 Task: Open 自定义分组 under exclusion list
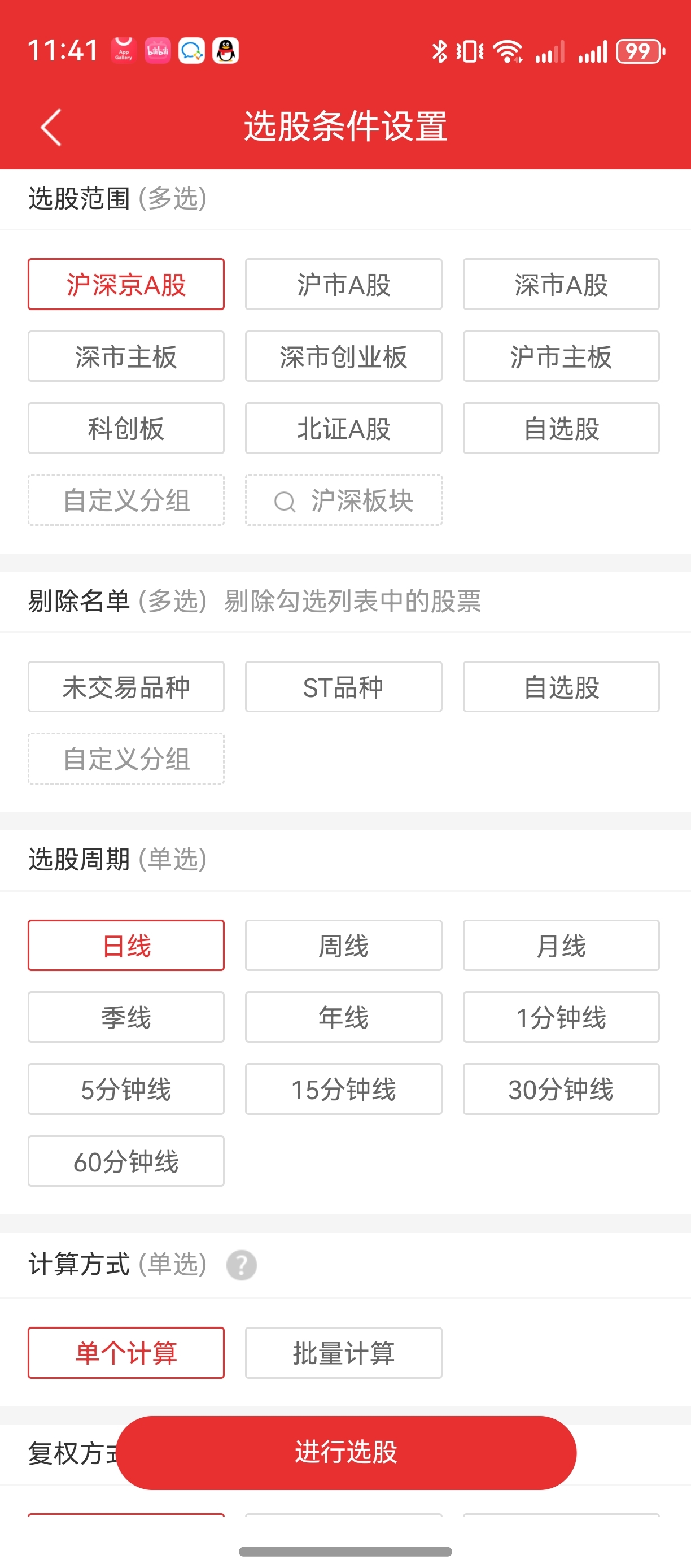click(126, 759)
